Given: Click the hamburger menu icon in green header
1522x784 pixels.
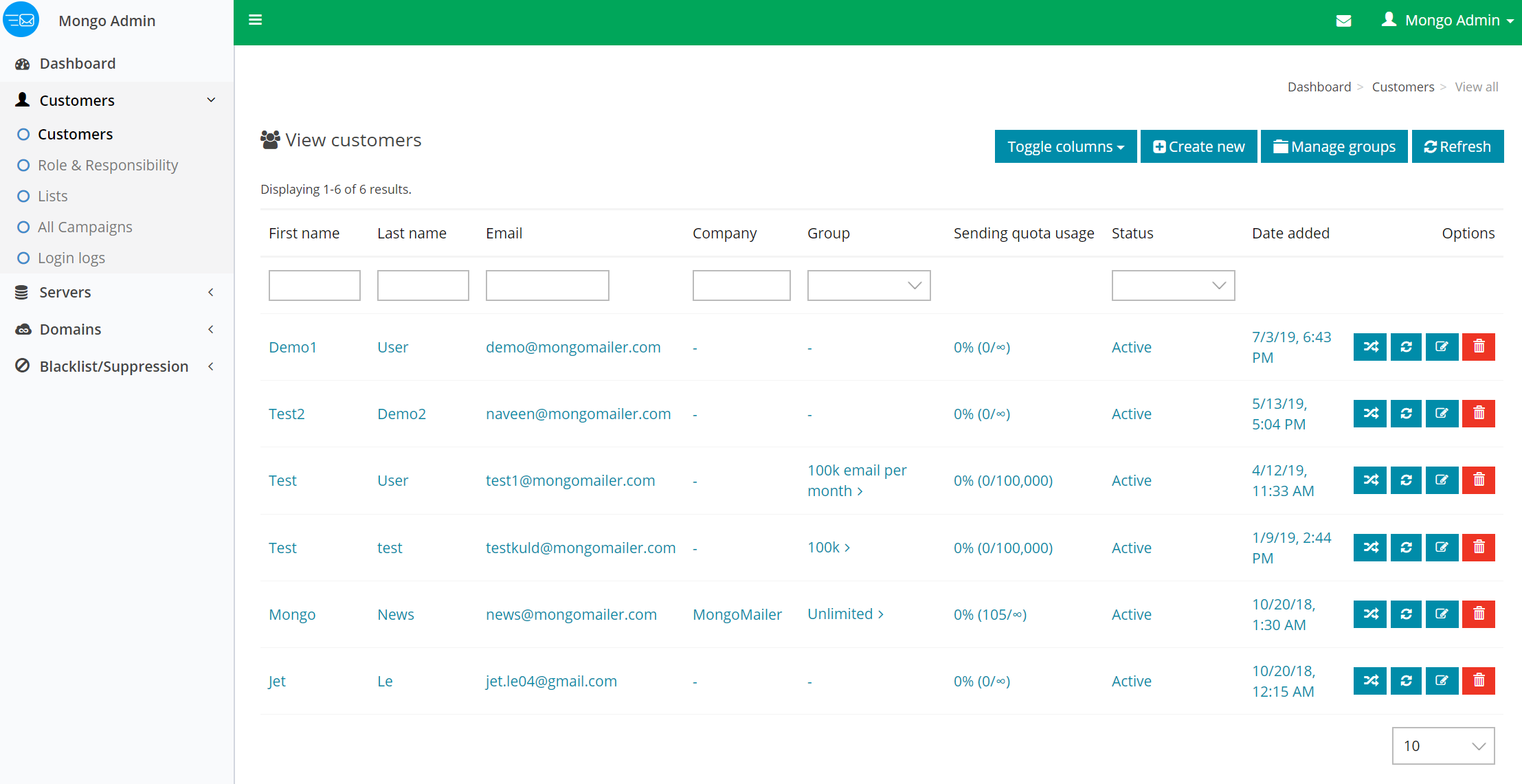Looking at the screenshot, I should point(255,20).
